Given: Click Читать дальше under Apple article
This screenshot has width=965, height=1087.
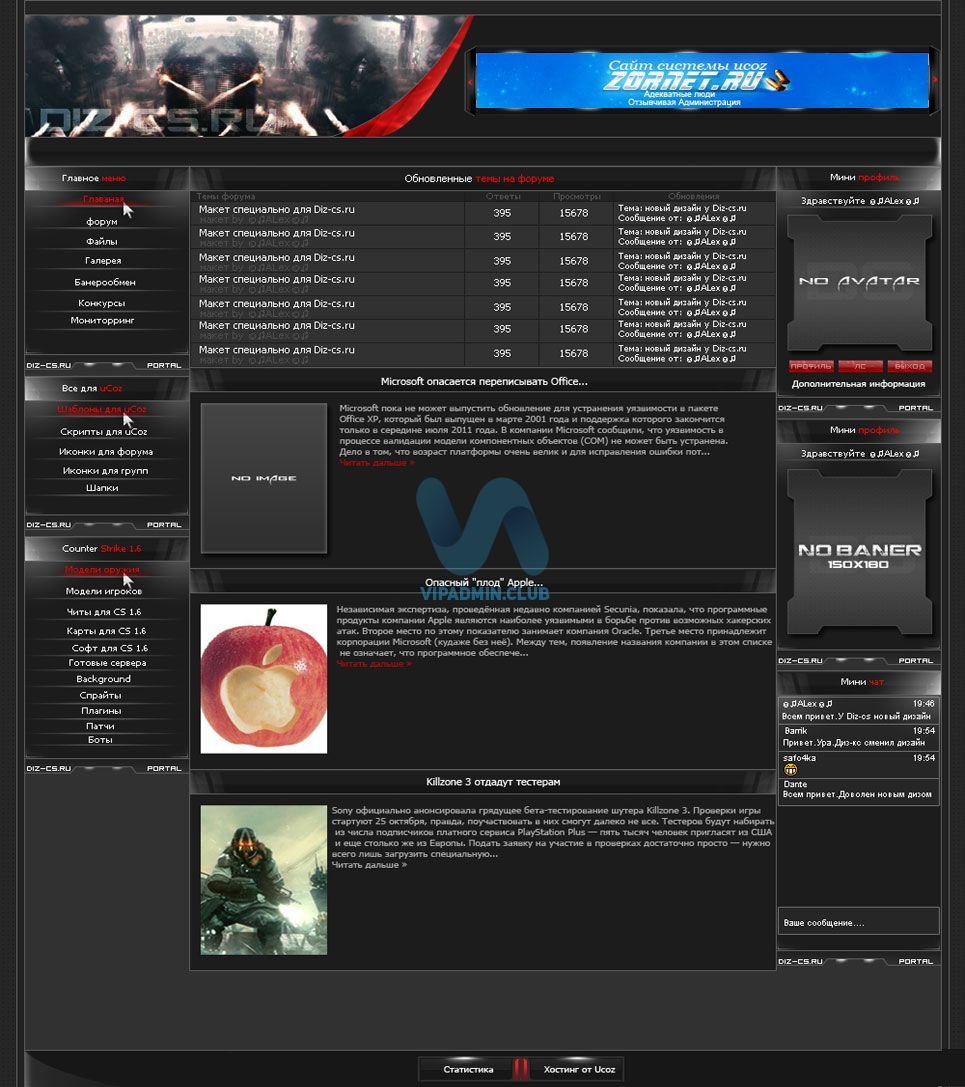Looking at the screenshot, I should pyautogui.click(x=374, y=663).
